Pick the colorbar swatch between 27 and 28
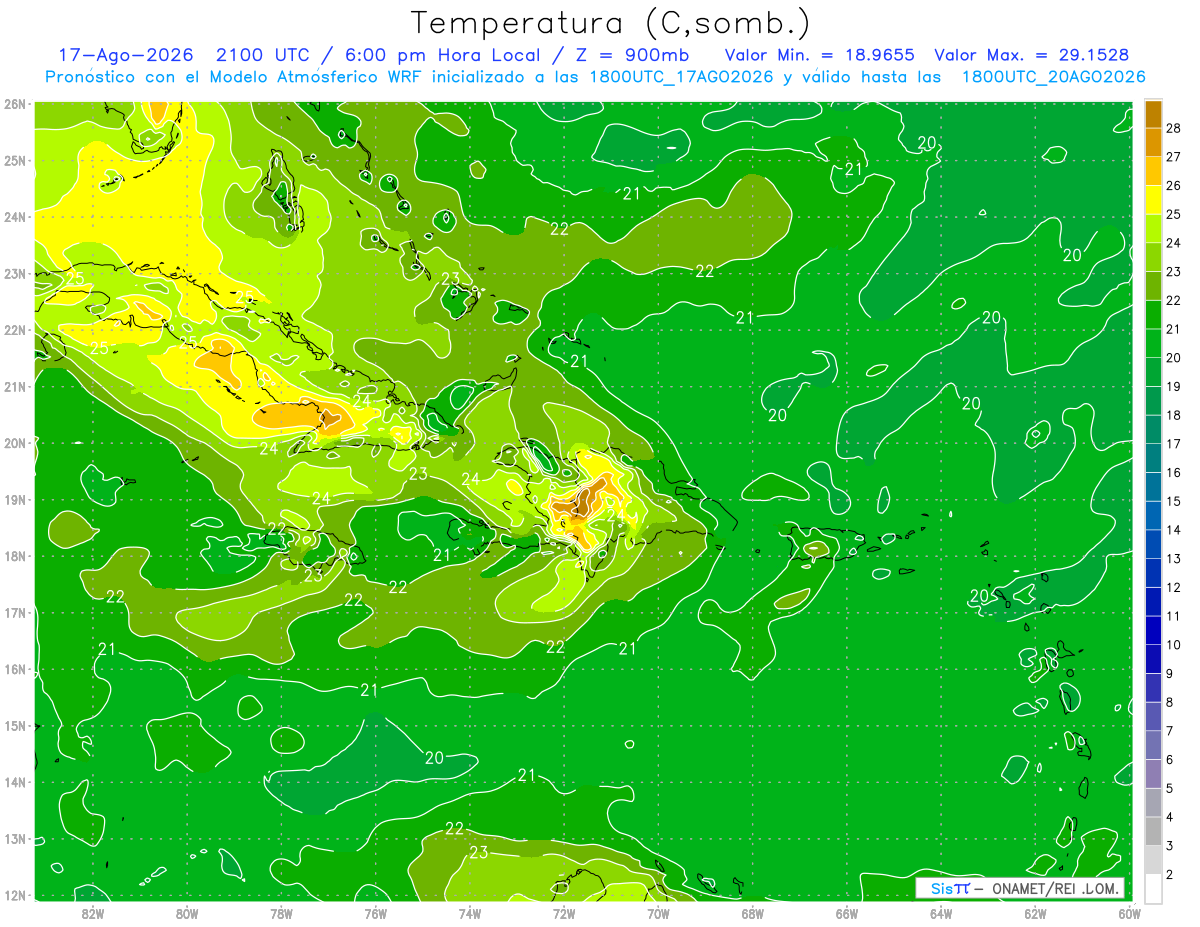This screenshot has height=927, width=1200. [x=1153, y=142]
